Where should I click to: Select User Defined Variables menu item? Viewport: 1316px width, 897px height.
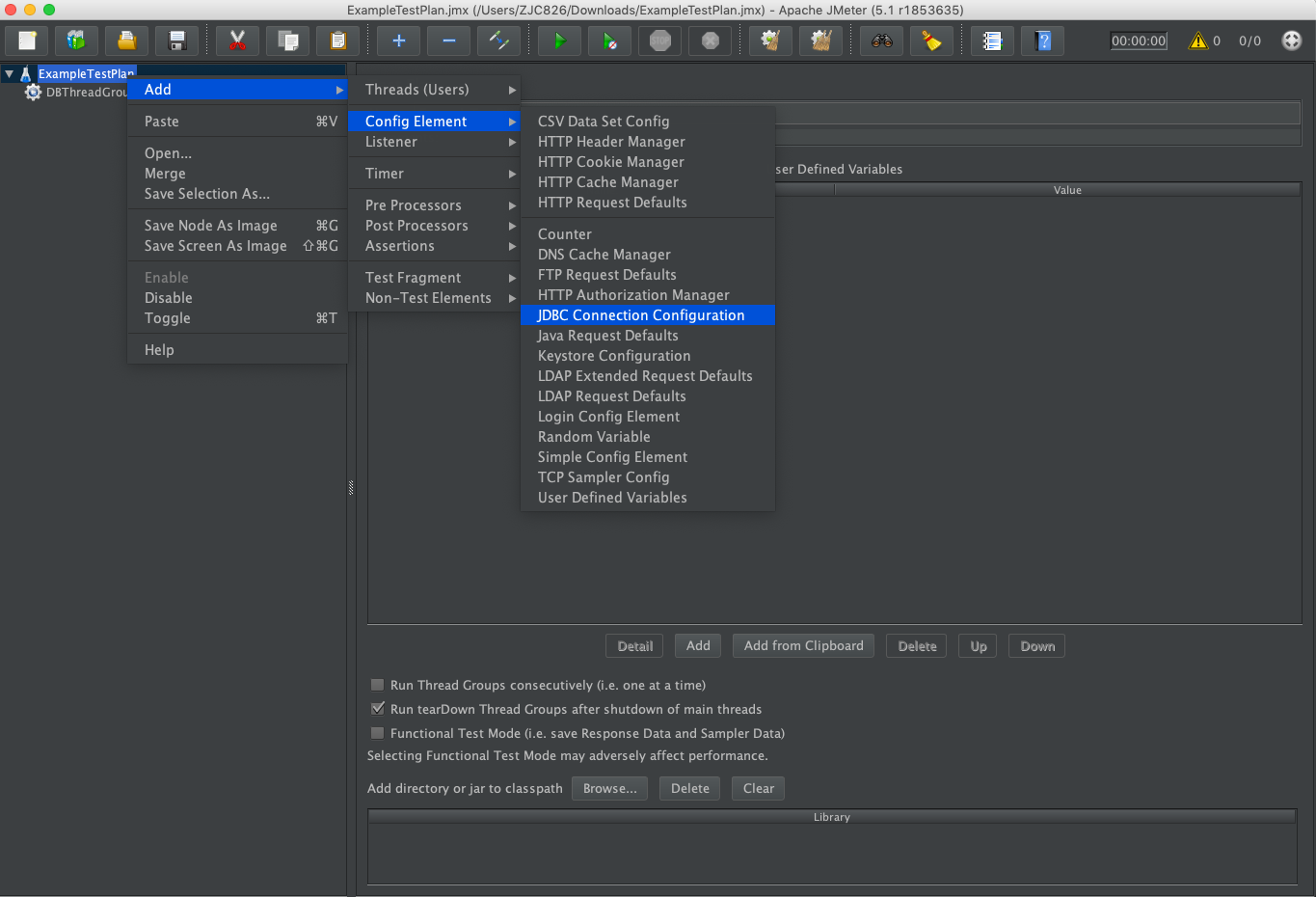(x=648, y=498)
